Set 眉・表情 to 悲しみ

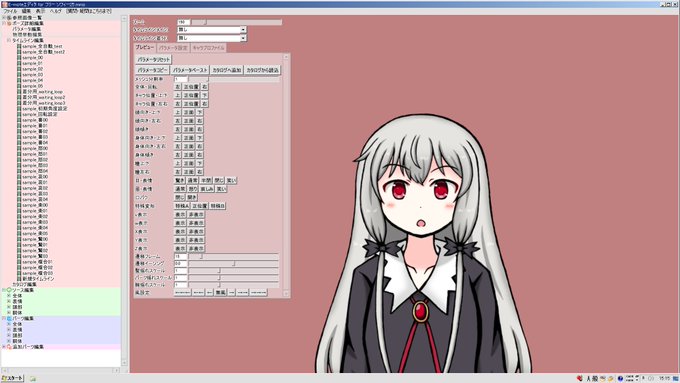pyautogui.click(x=207, y=189)
